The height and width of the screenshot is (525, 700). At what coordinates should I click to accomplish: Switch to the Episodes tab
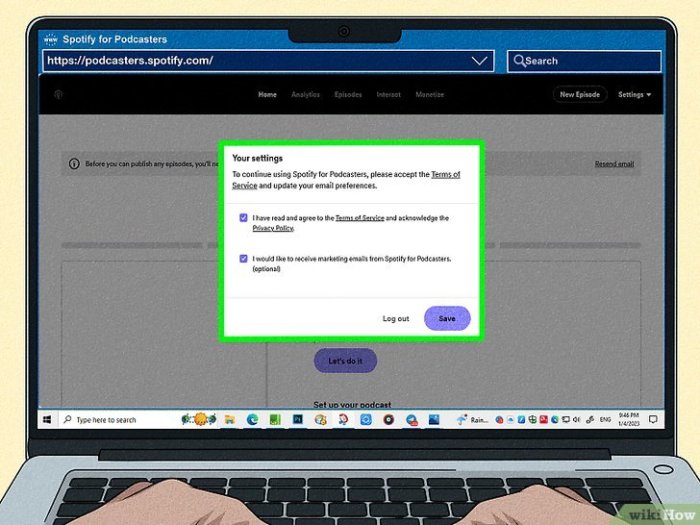[x=348, y=95]
